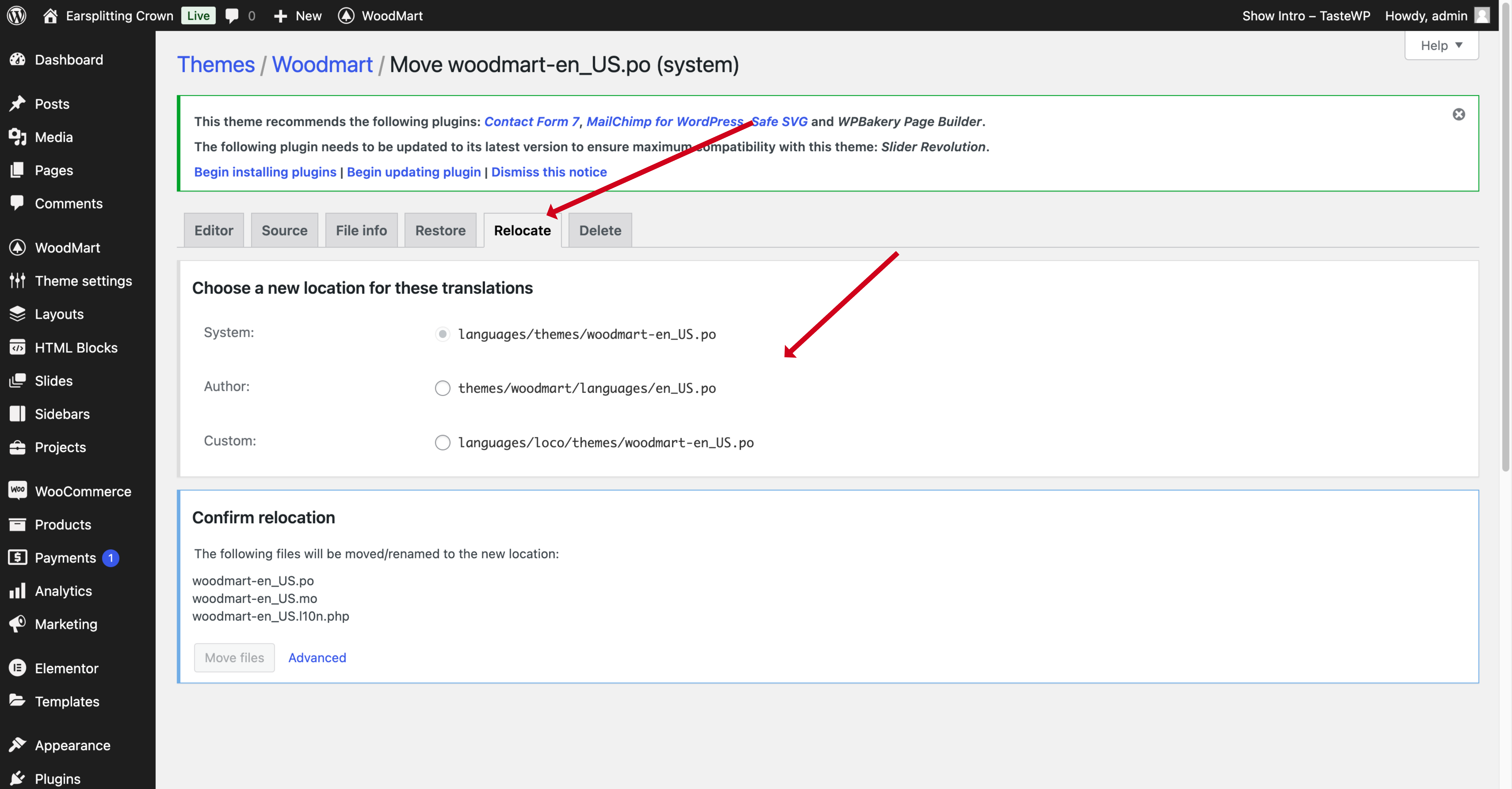This screenshot has height=789, width=1512.
Task: Open the Delete tab
Action: click(600, 230)
